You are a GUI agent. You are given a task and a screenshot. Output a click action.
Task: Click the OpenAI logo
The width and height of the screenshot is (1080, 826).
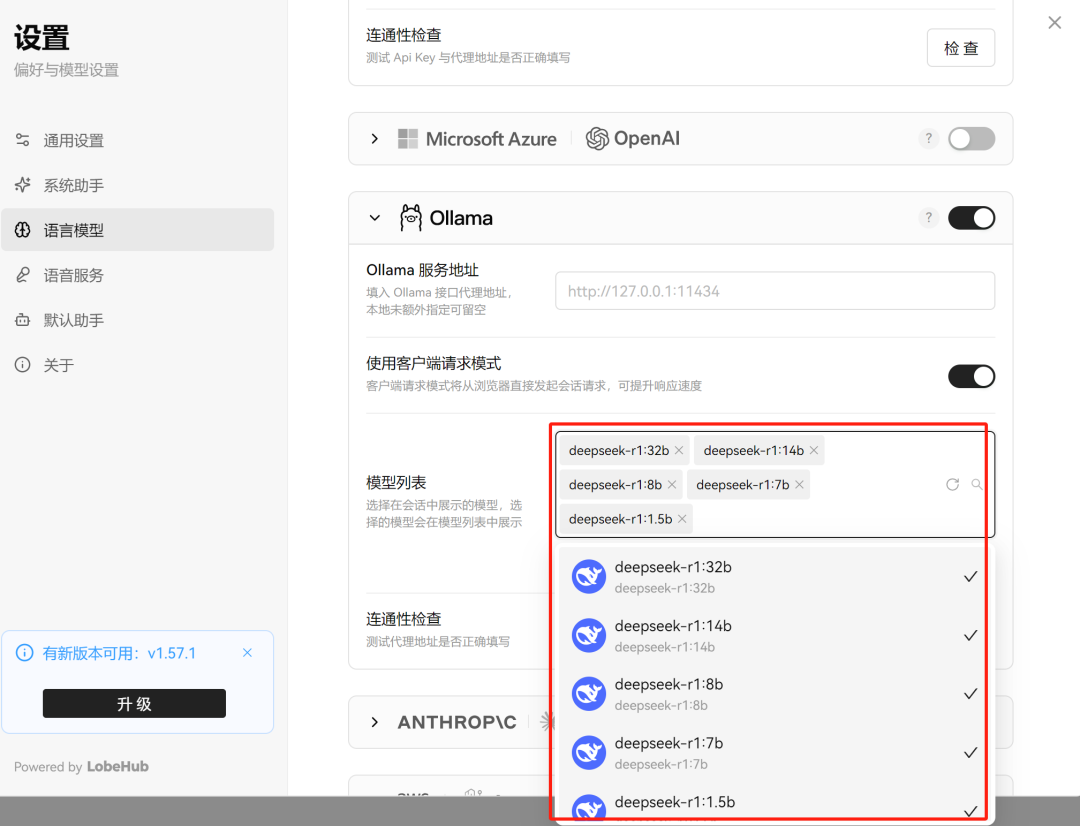[x=632, y=138]
